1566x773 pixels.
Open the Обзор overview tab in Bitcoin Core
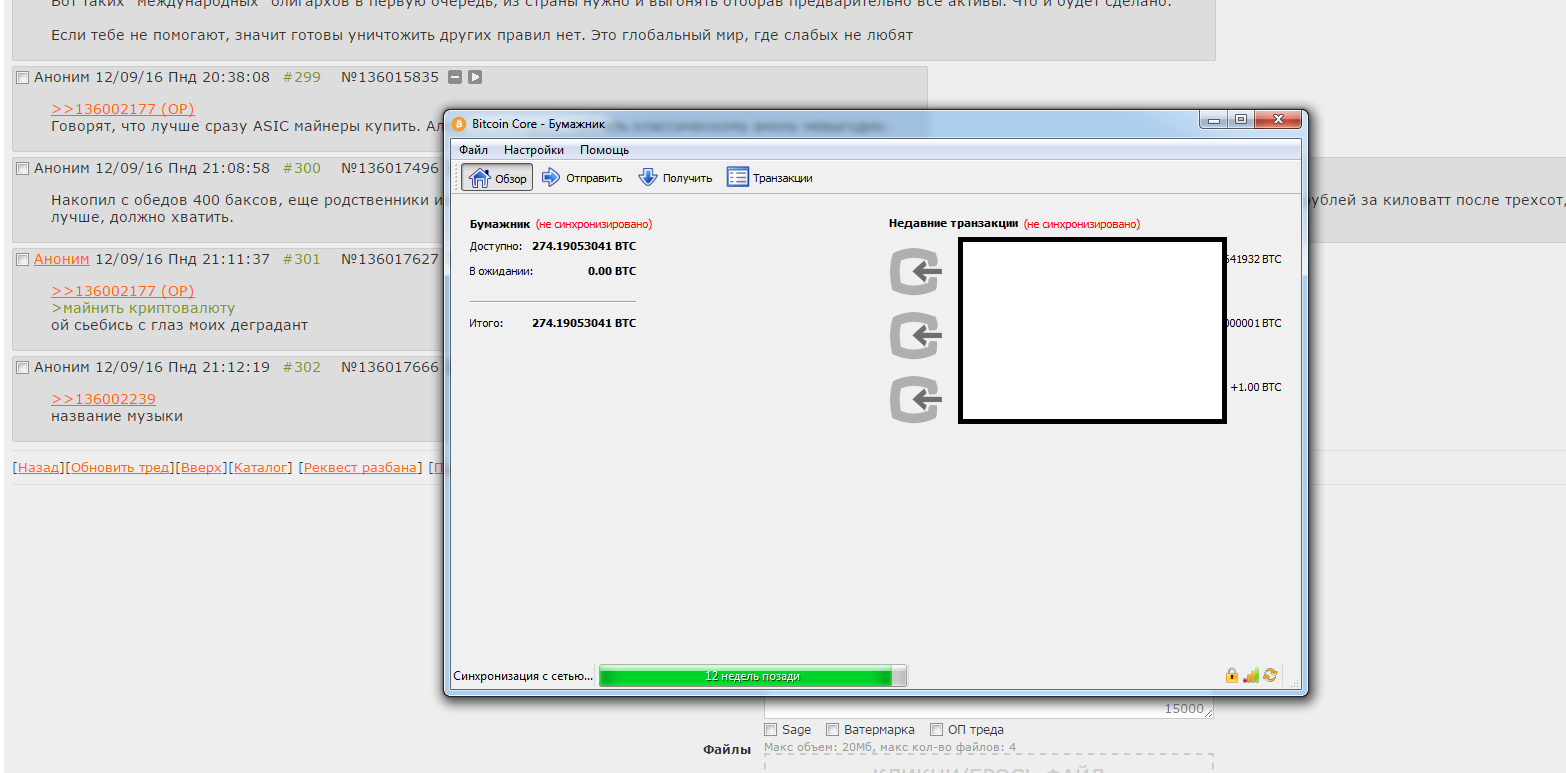pyautogui.click(x=497, y=178)
